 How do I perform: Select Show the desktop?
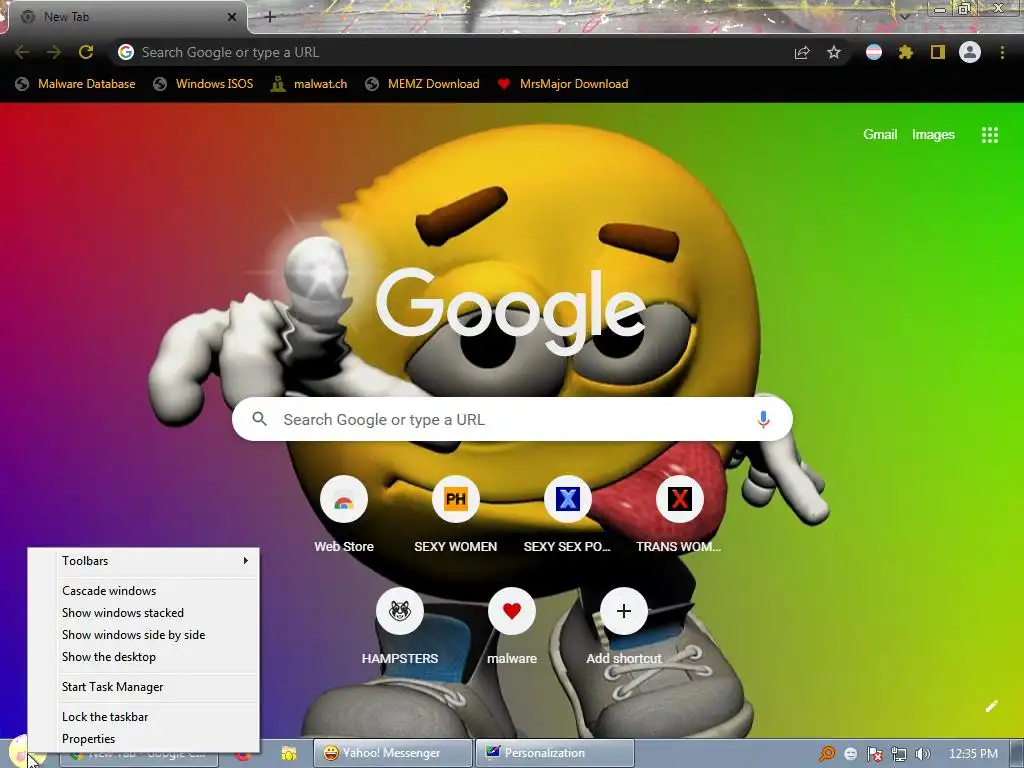click(x=108, y=657)
